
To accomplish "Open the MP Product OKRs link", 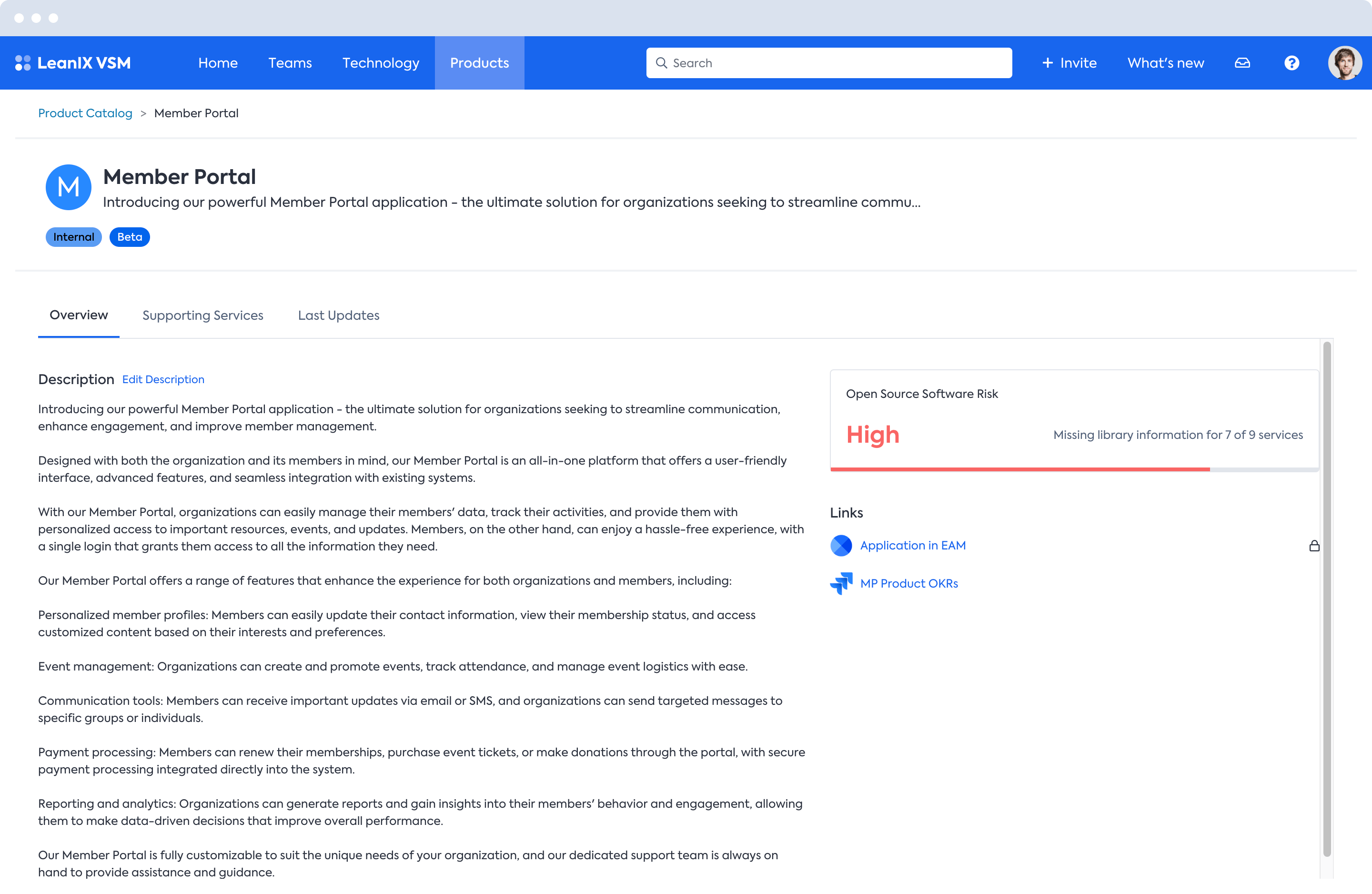I will 909,583.
